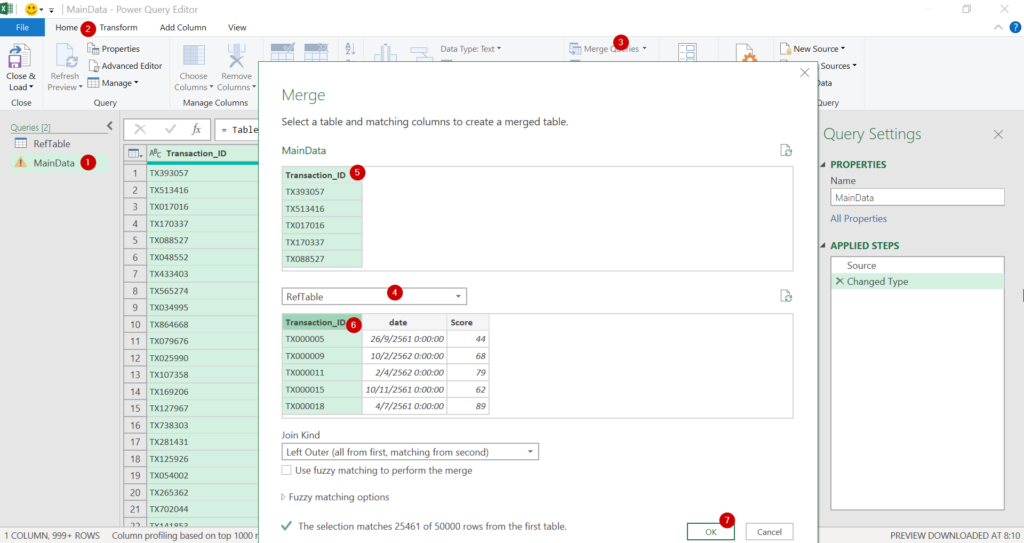Click the formula bar confirm checkmark icon
The width and height of the screenshot is (1024, 543).
pos(170,129)
